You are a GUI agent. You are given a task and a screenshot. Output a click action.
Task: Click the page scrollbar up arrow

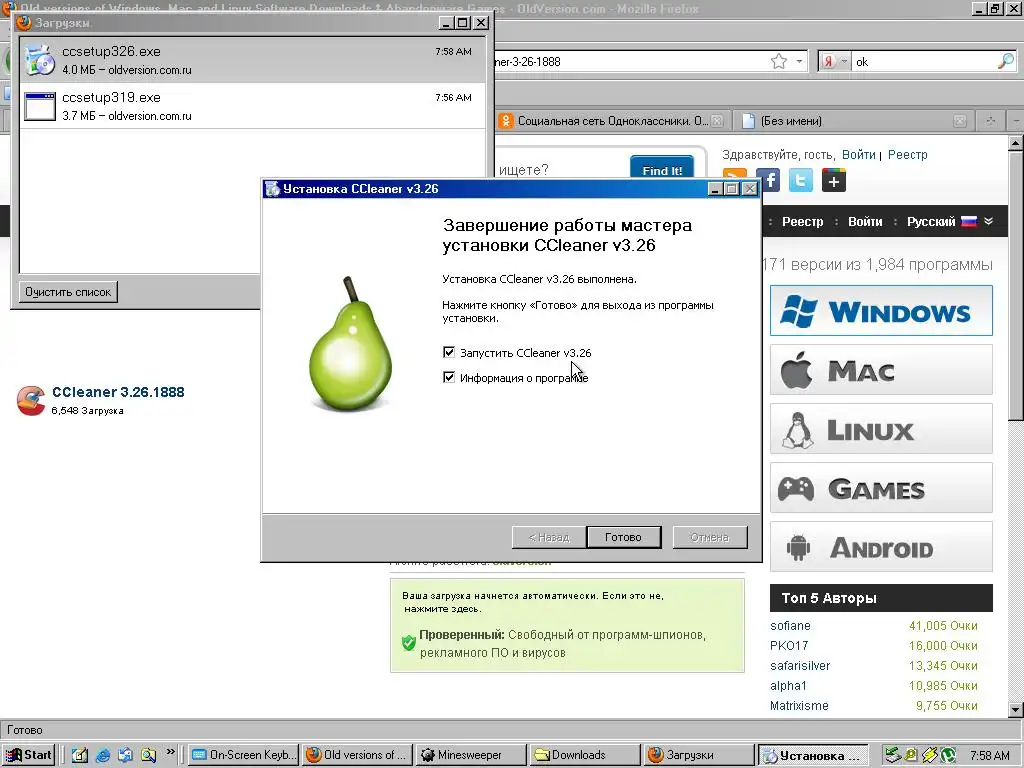1016,142
